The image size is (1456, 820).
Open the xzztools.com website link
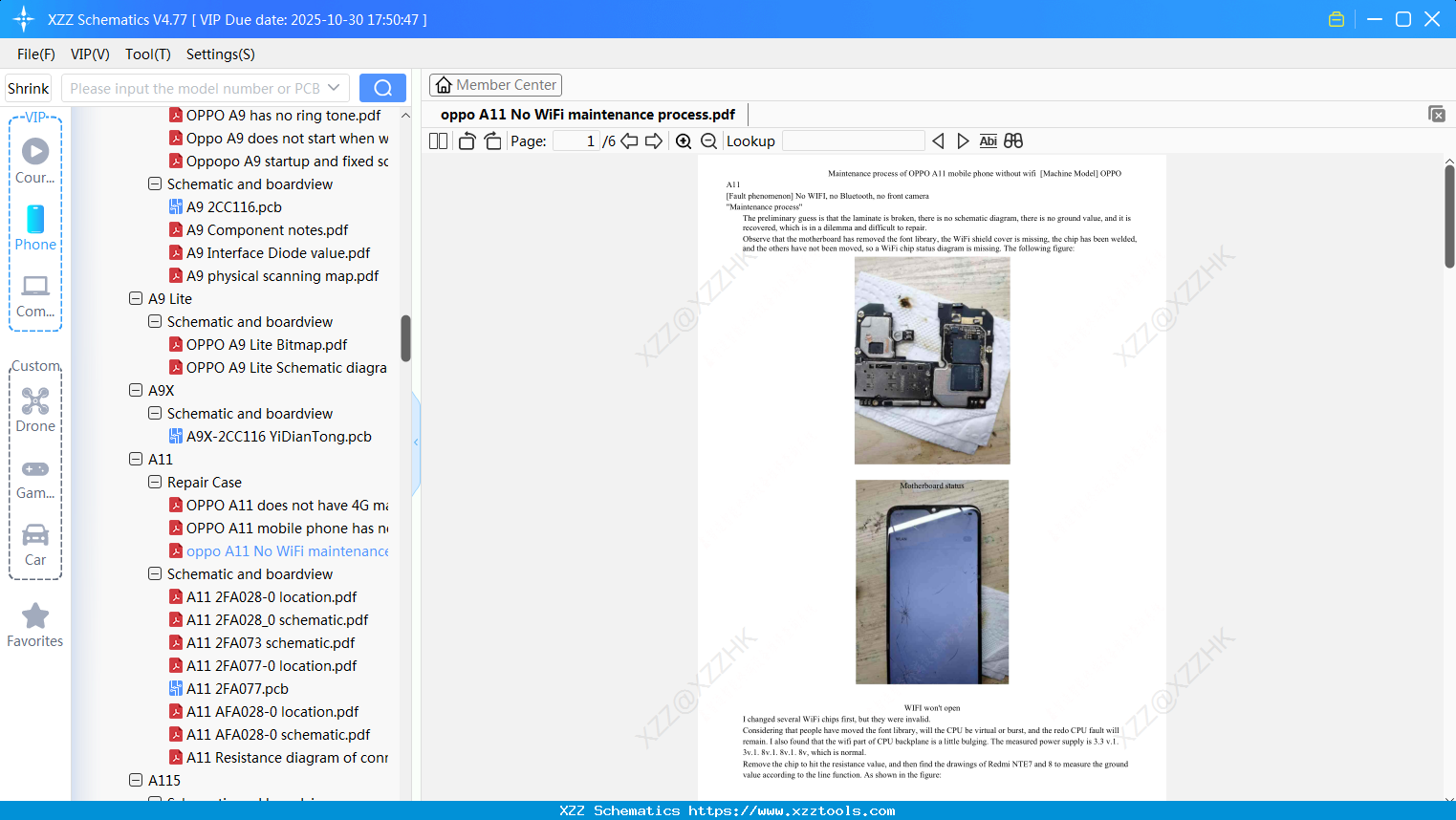coord(792,810)
